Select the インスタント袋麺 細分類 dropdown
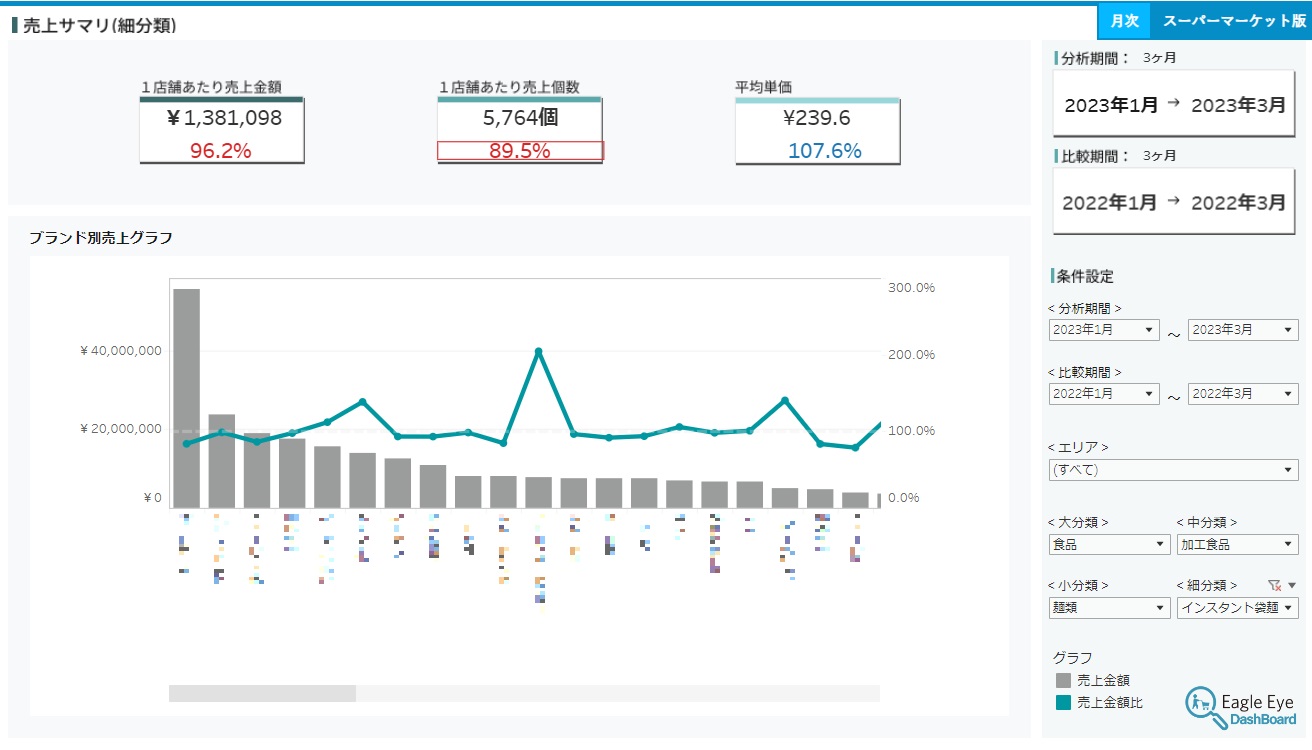 point(1237,608)
